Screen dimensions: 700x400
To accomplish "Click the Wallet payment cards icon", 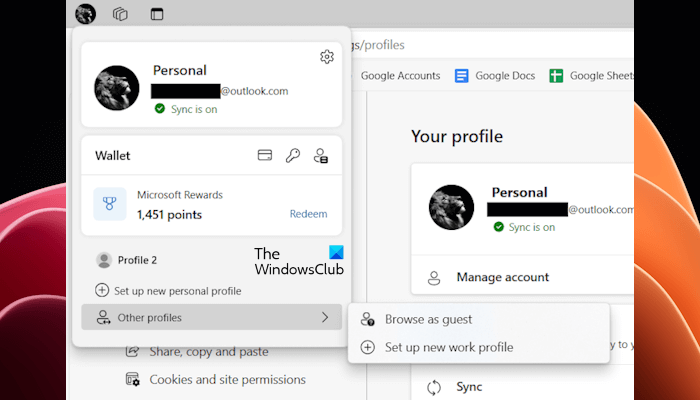I will [265, 155].
